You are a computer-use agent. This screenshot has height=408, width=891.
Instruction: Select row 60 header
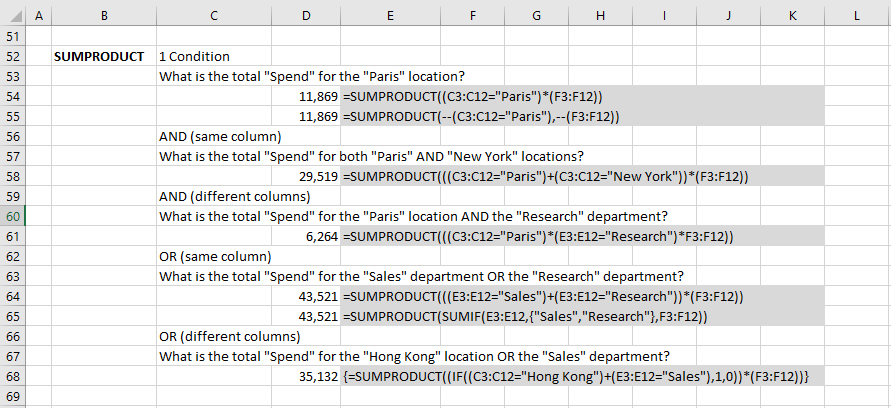click(13, 217)
